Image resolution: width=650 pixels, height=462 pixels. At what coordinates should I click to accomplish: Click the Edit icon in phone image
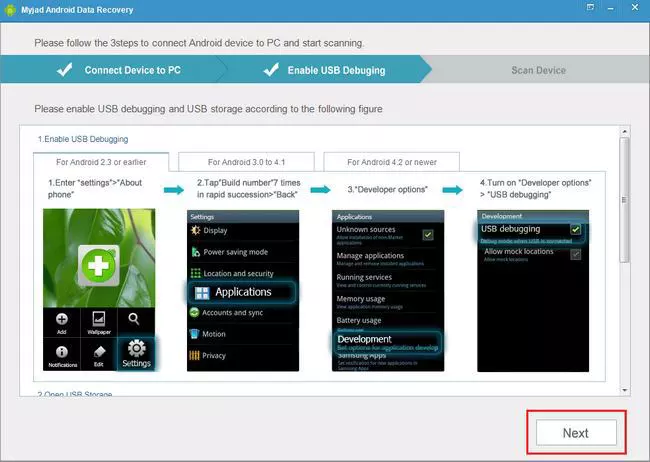(99, 352)
